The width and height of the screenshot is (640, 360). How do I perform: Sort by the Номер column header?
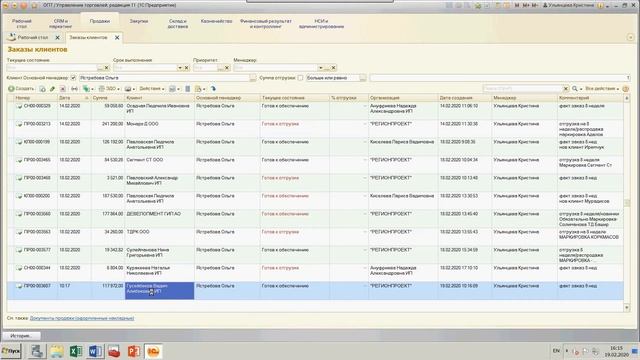point(36,98)
